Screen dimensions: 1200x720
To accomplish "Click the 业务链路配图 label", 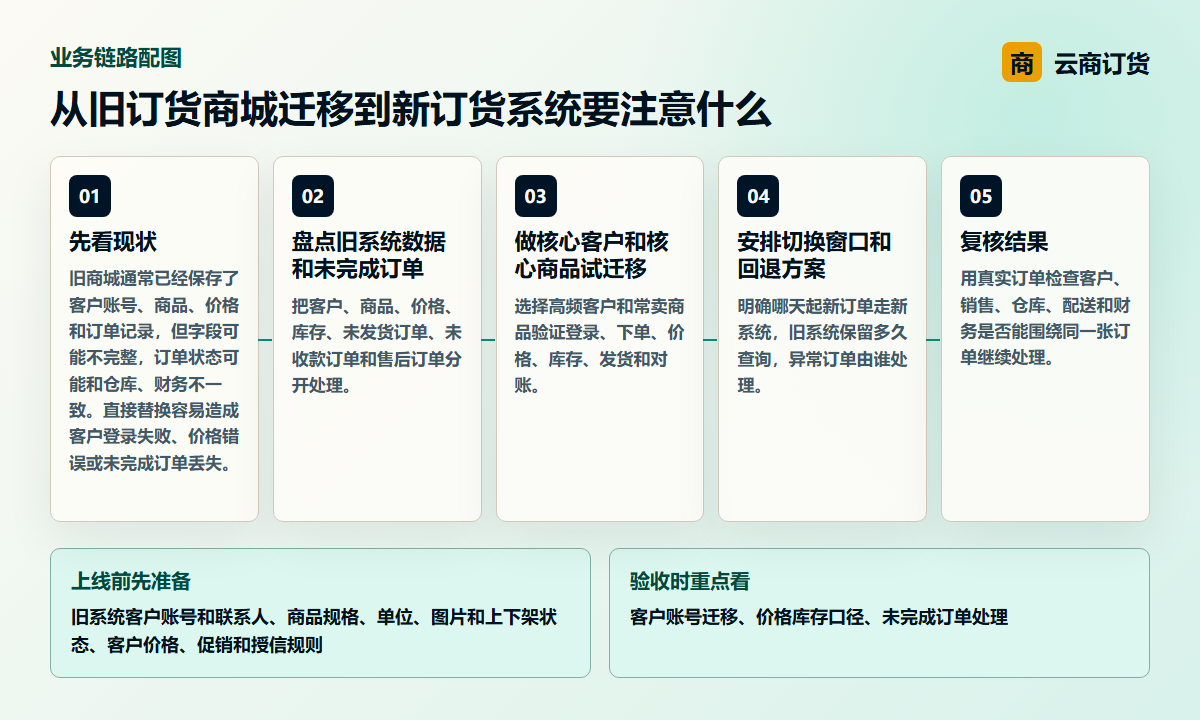I will 116,58.
